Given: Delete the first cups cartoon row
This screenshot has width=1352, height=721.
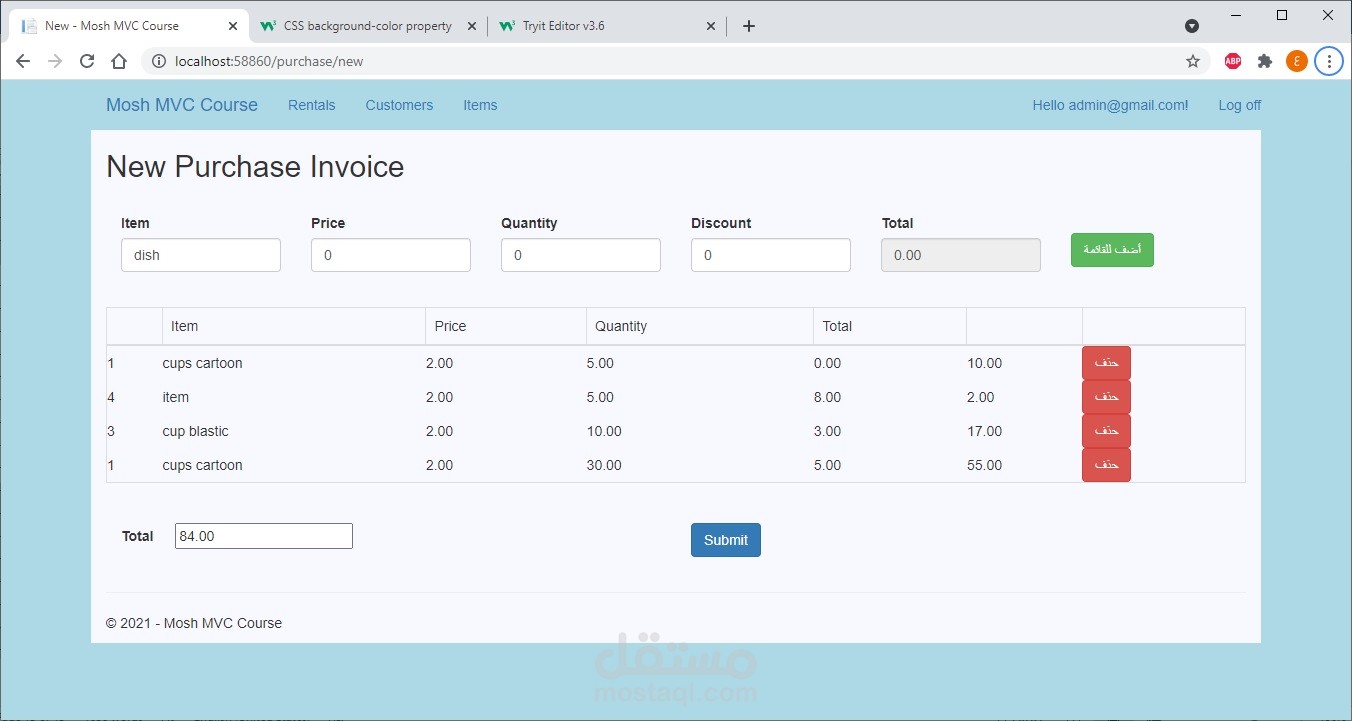Looking at the screenshot, I should (1106, 363).
